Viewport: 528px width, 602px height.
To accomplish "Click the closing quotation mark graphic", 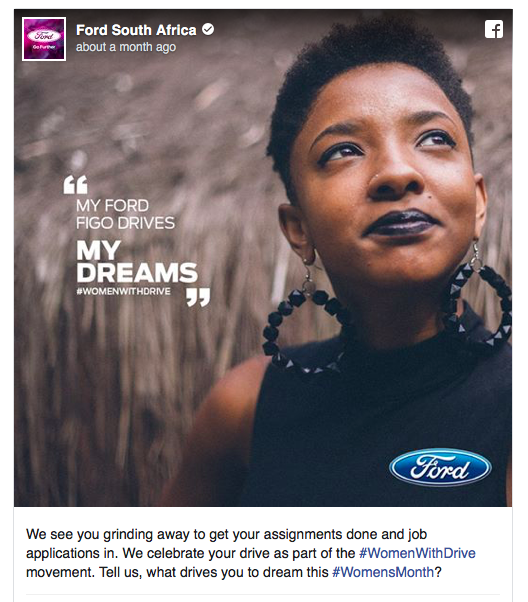I will click(x=198, y=297).
